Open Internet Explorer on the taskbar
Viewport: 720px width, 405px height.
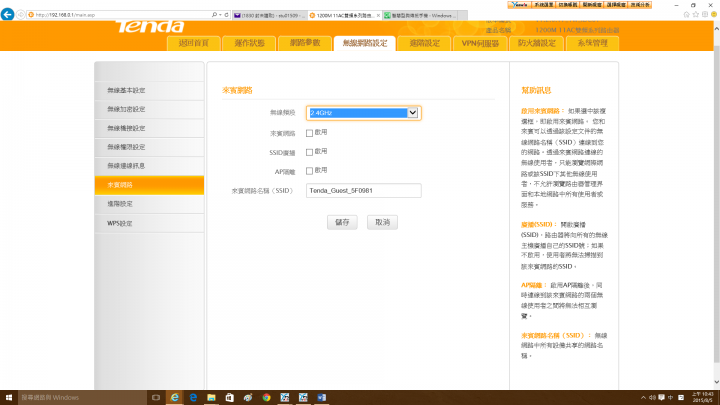[174, 398]
